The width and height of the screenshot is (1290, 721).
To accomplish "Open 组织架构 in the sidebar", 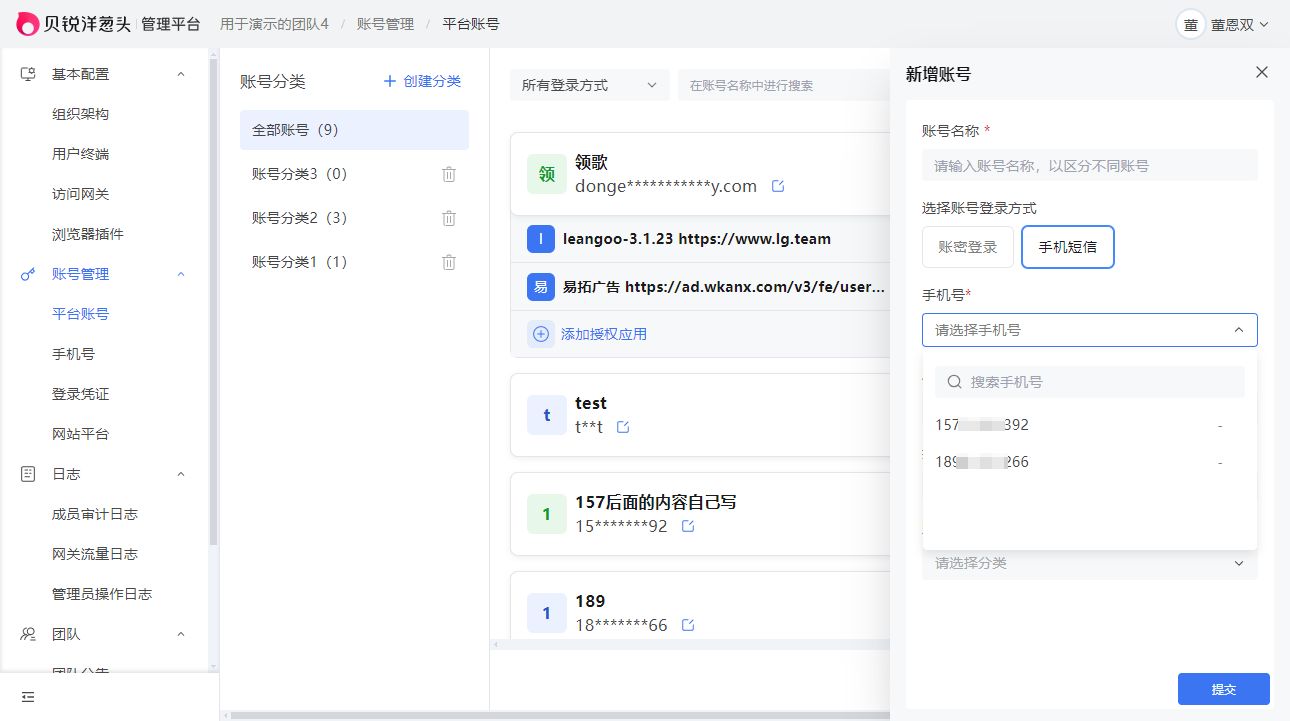I will 80,114.
